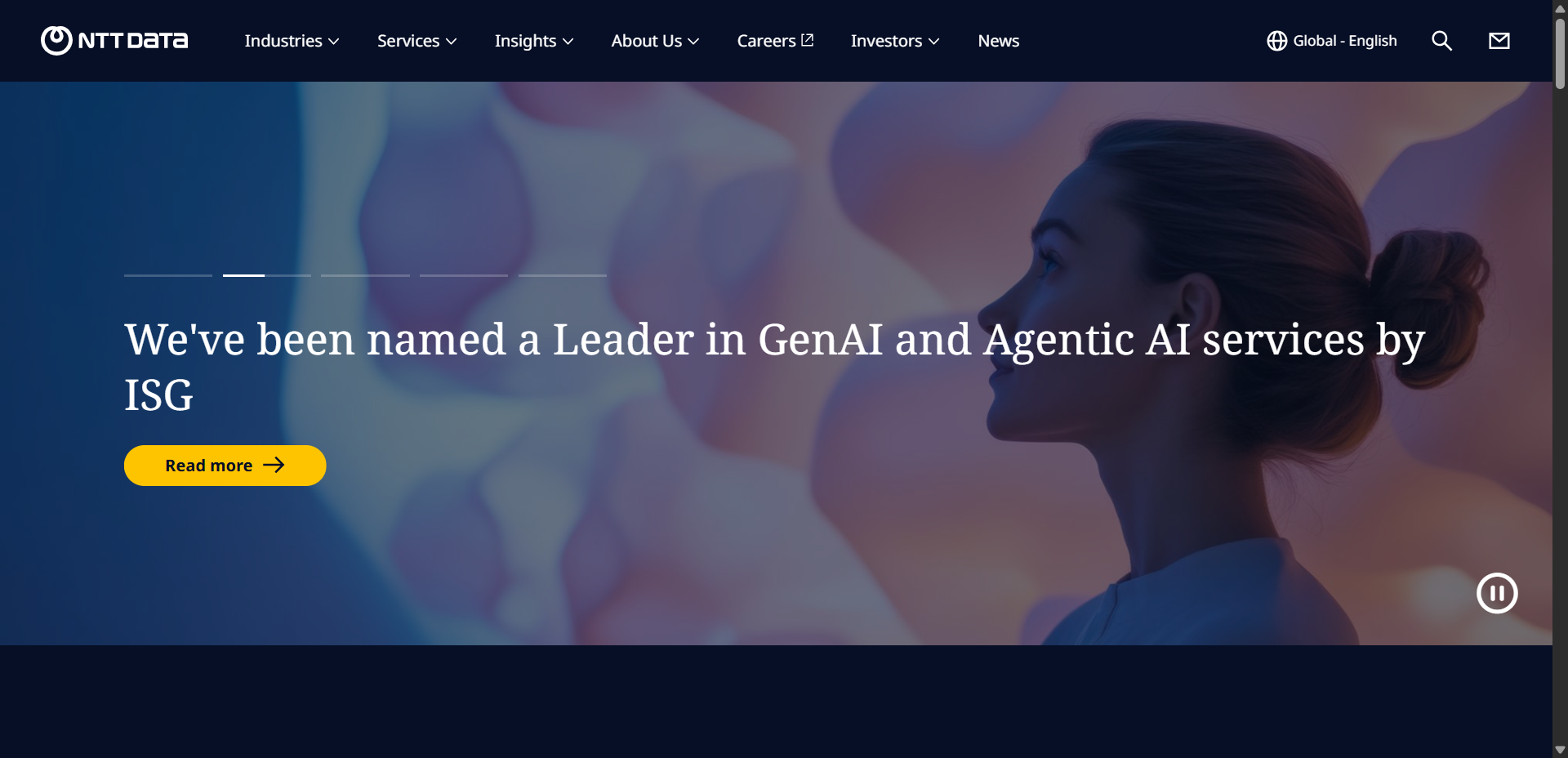The width and height of the screenshot is (1568, 758).
Task: Pause the hero carousel autoplay
Action: click(1497, 593)
